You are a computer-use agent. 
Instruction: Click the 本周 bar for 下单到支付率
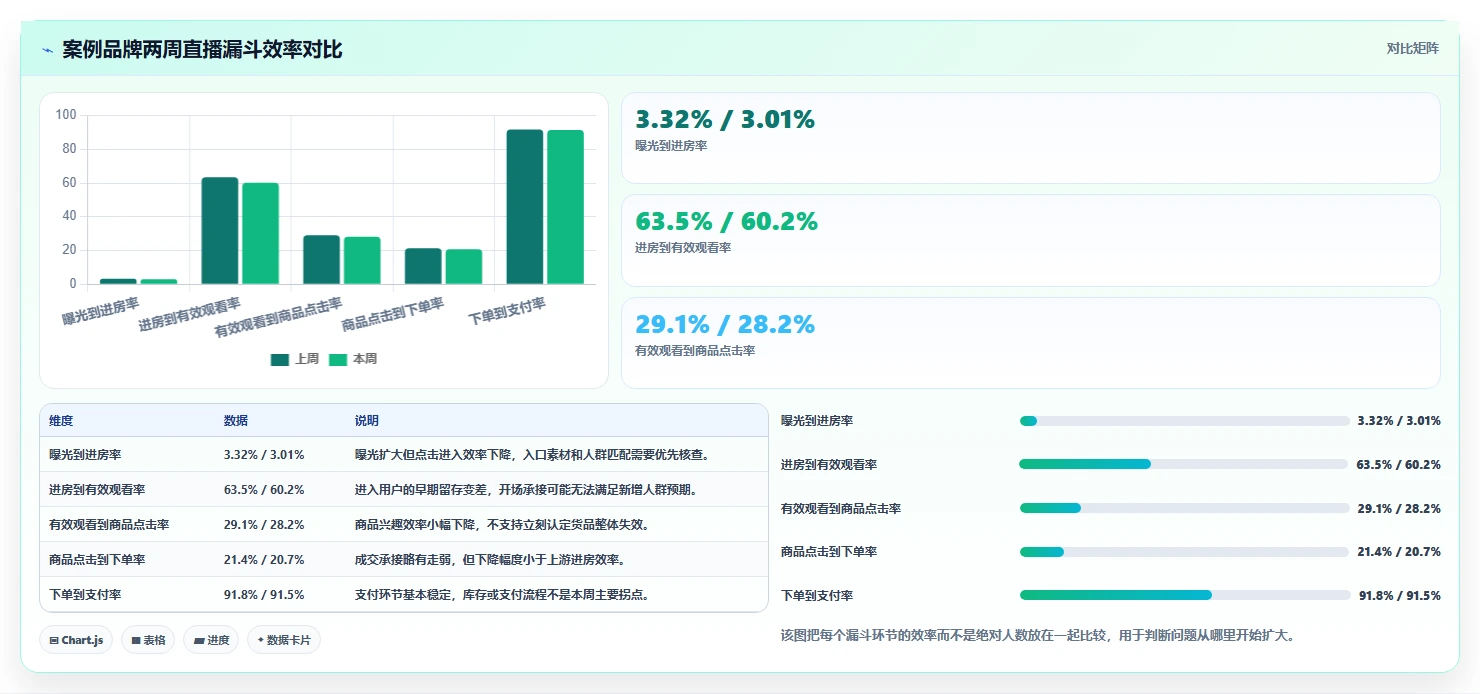click(x=565, y=207)
